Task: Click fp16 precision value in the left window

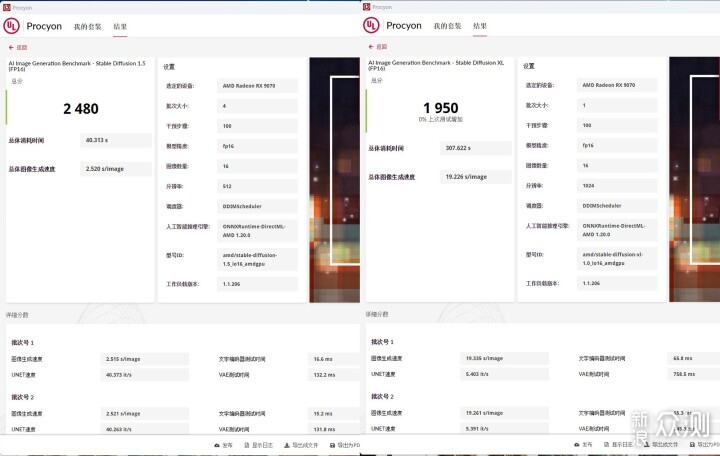Action: [257, 146]
